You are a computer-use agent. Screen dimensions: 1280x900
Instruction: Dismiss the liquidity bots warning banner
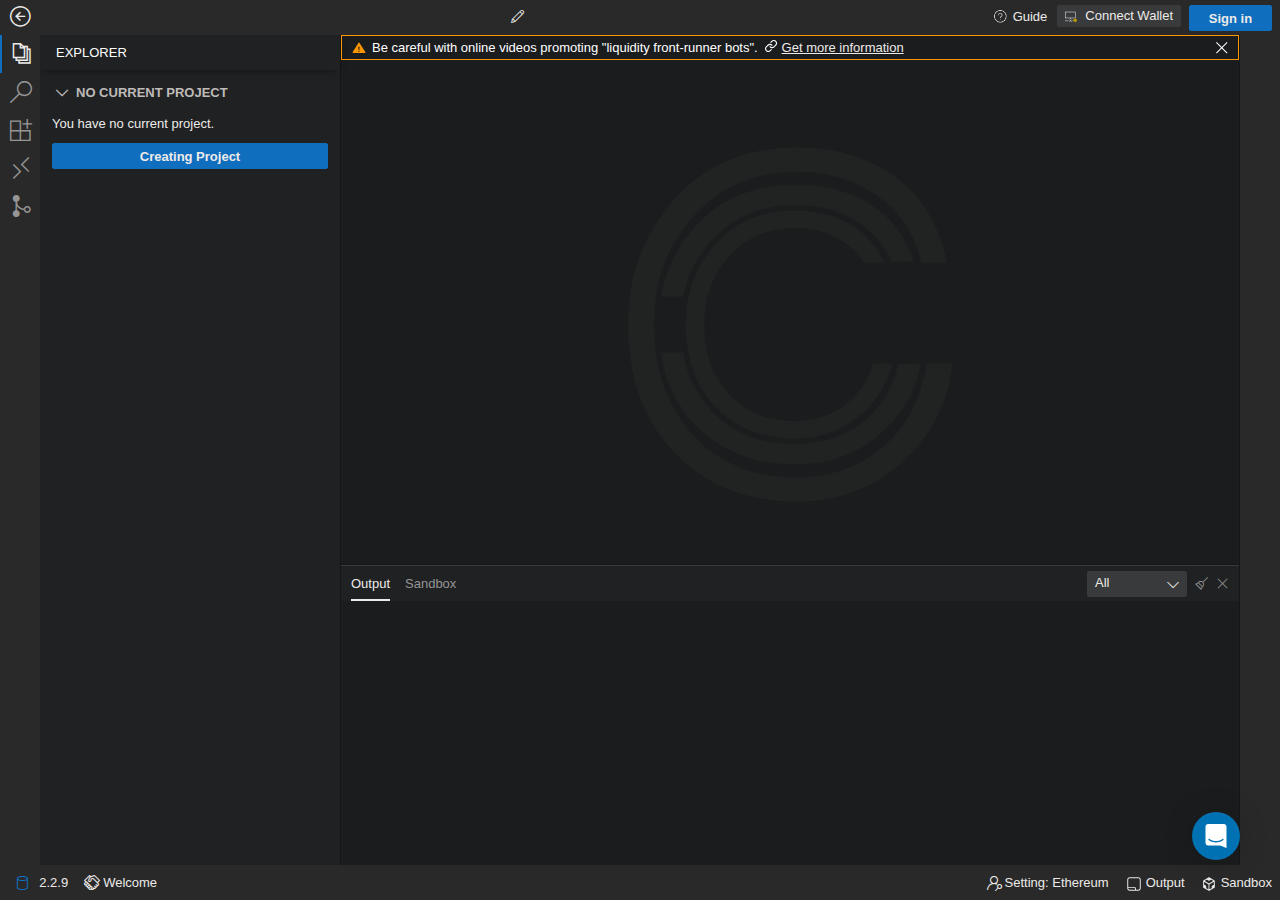pyautogui.click(x=1222, y=48)
